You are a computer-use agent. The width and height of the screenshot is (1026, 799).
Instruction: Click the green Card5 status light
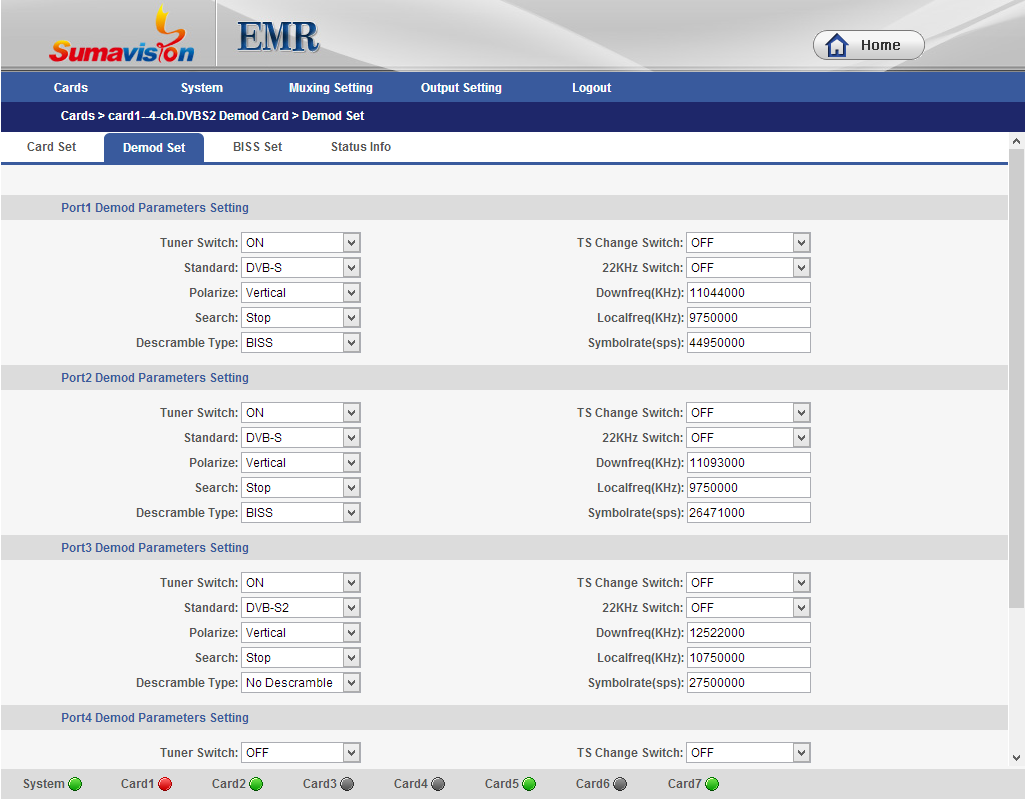point(529,784)
